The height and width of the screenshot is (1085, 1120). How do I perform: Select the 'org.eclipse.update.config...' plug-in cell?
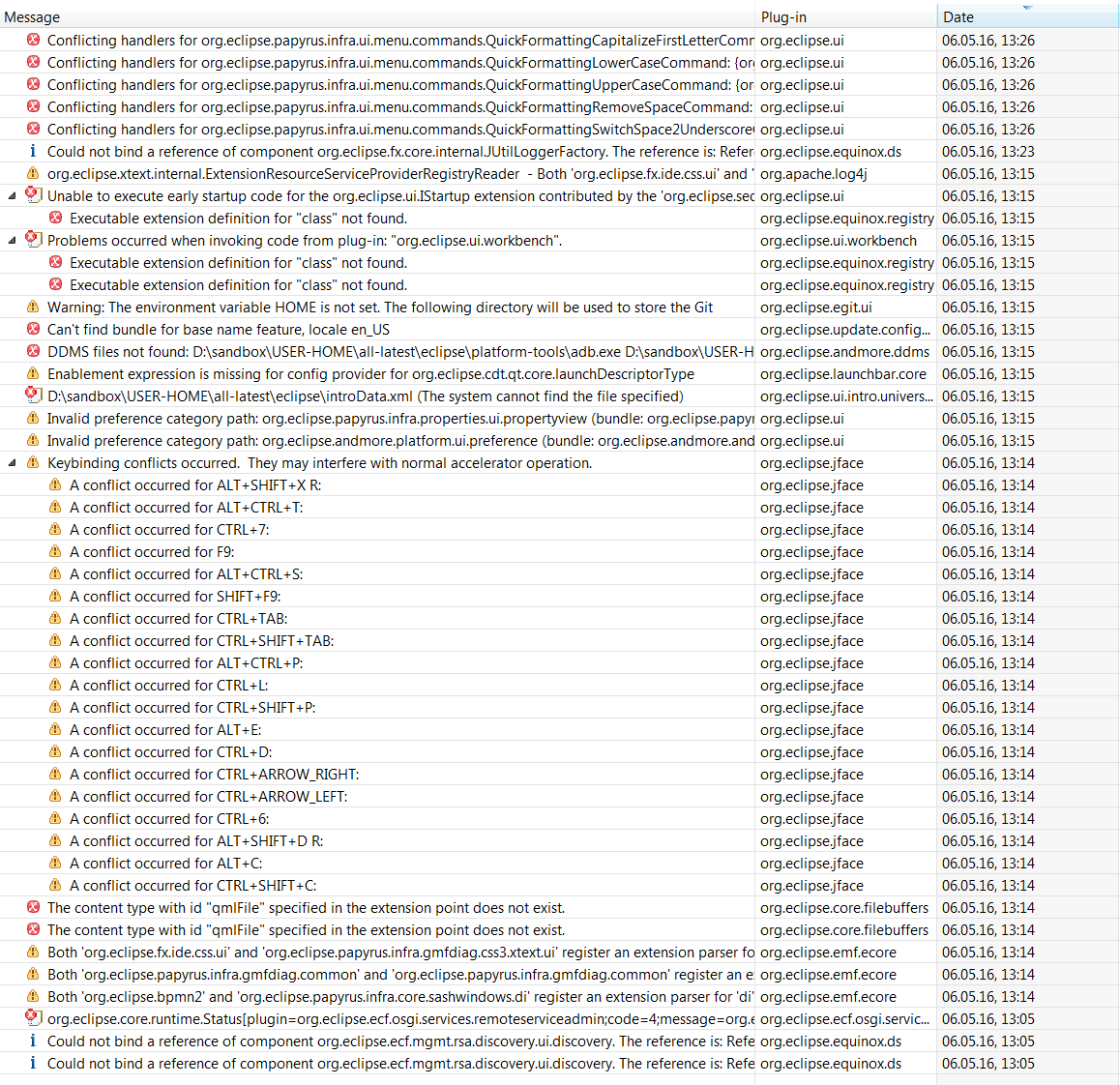(845, 330)
